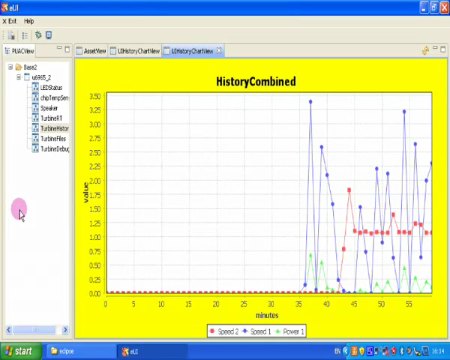450x360 pixels.
Task: Switch to the AssetView tab
Action: (x=91, y=51)
